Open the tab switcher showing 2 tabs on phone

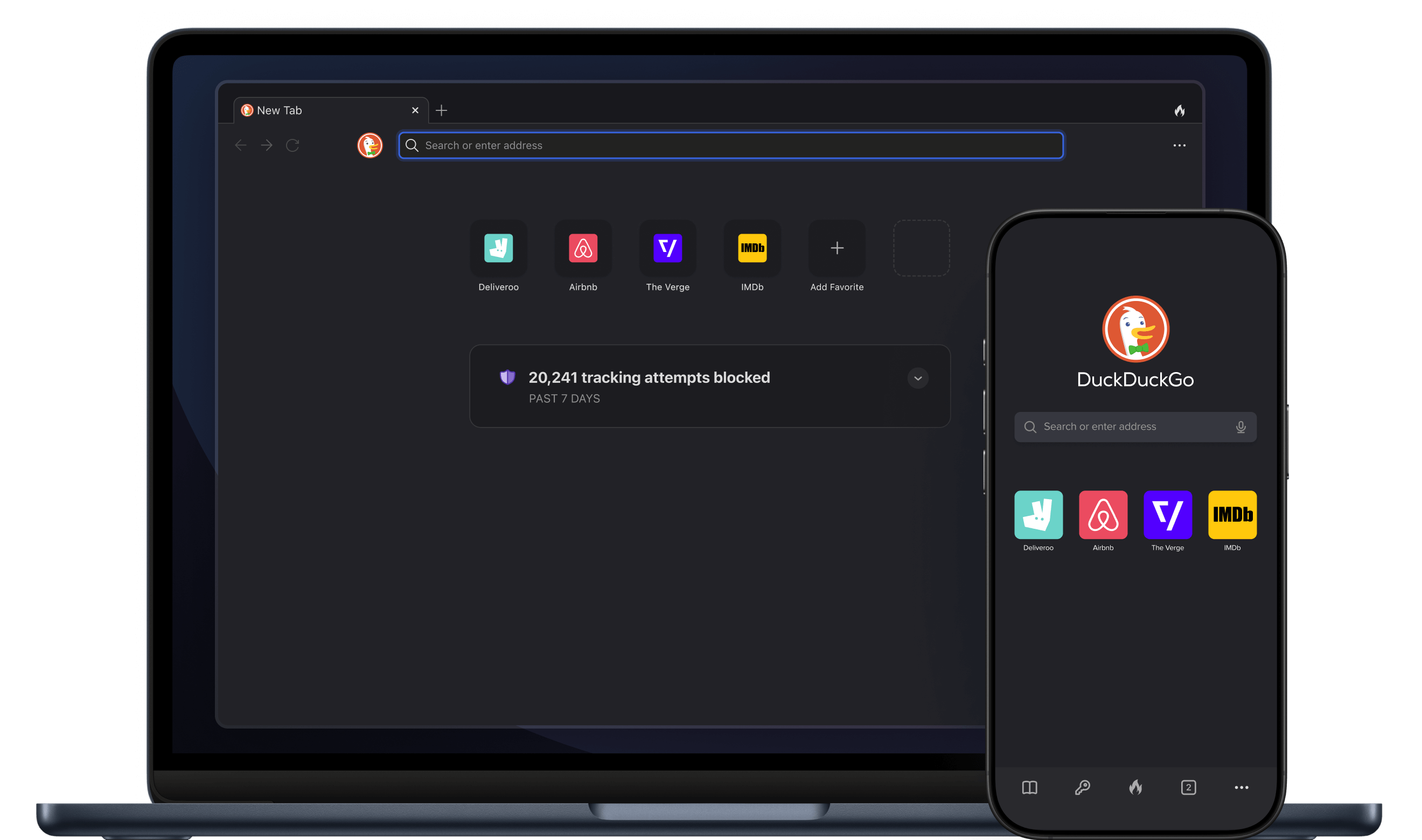(1188, 787)
